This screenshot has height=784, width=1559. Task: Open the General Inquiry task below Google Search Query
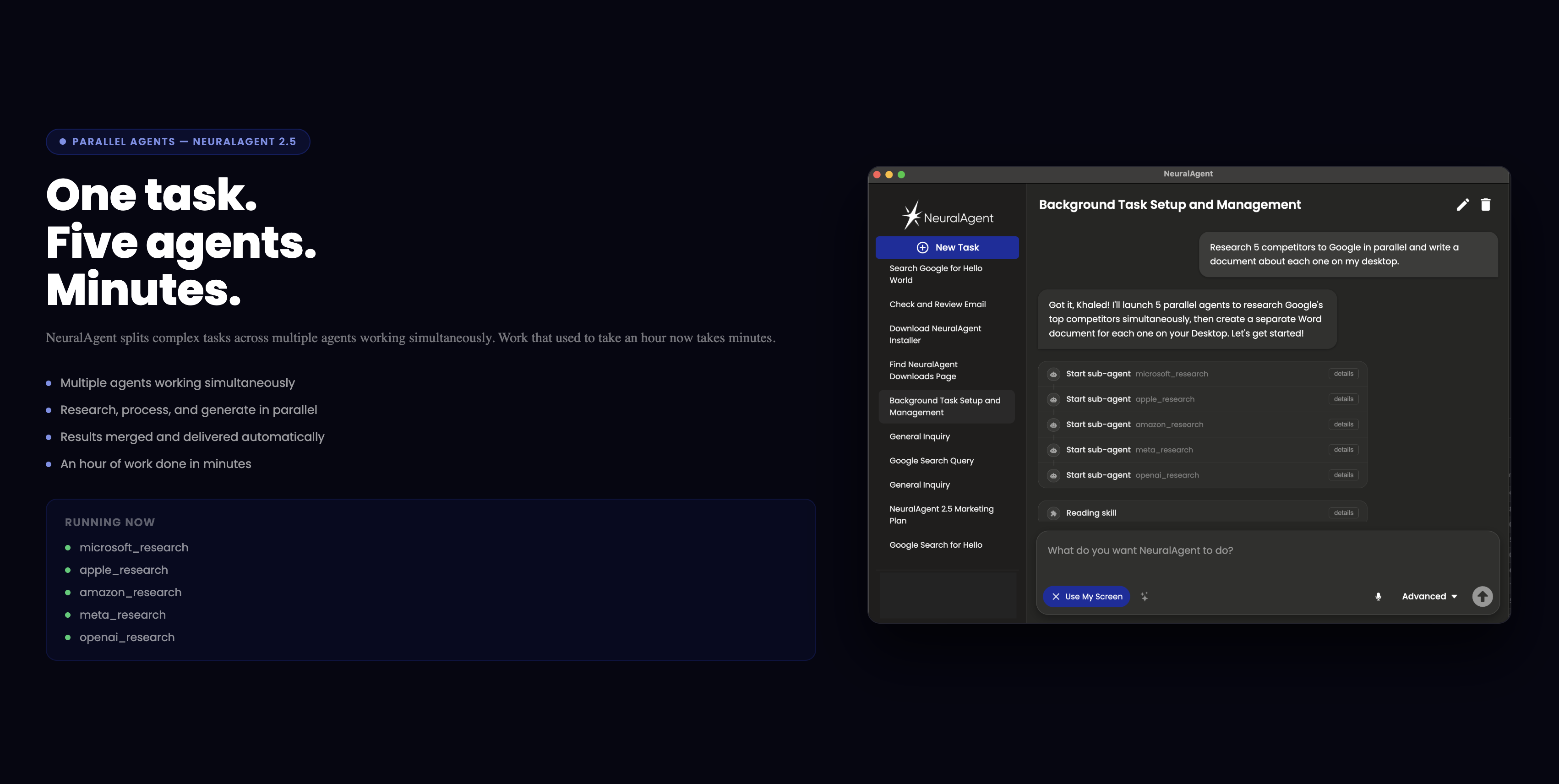[947, 485]
